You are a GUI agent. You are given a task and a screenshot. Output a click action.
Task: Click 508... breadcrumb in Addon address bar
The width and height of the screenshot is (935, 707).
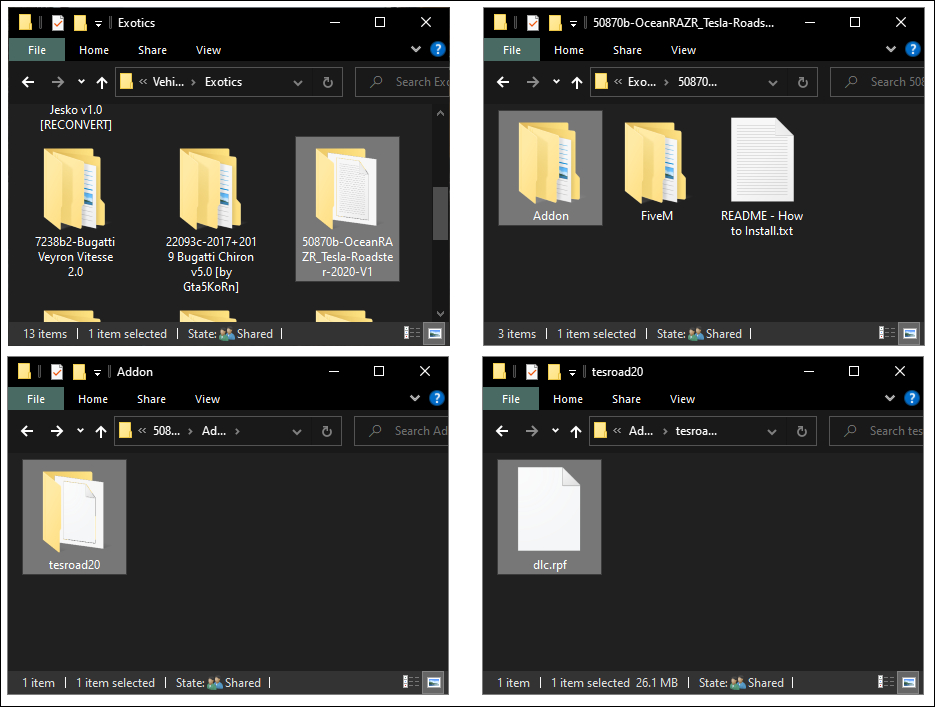tap(166, 431)
